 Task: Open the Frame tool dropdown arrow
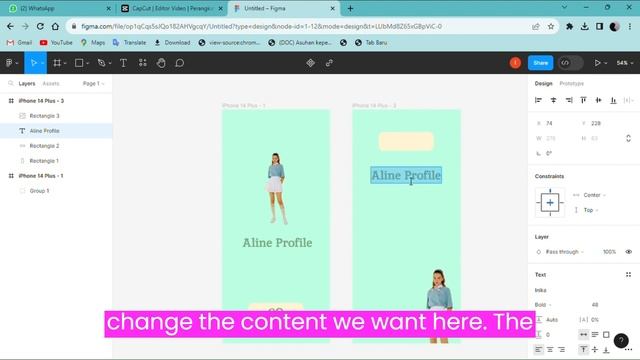click(x=65, y=63)
